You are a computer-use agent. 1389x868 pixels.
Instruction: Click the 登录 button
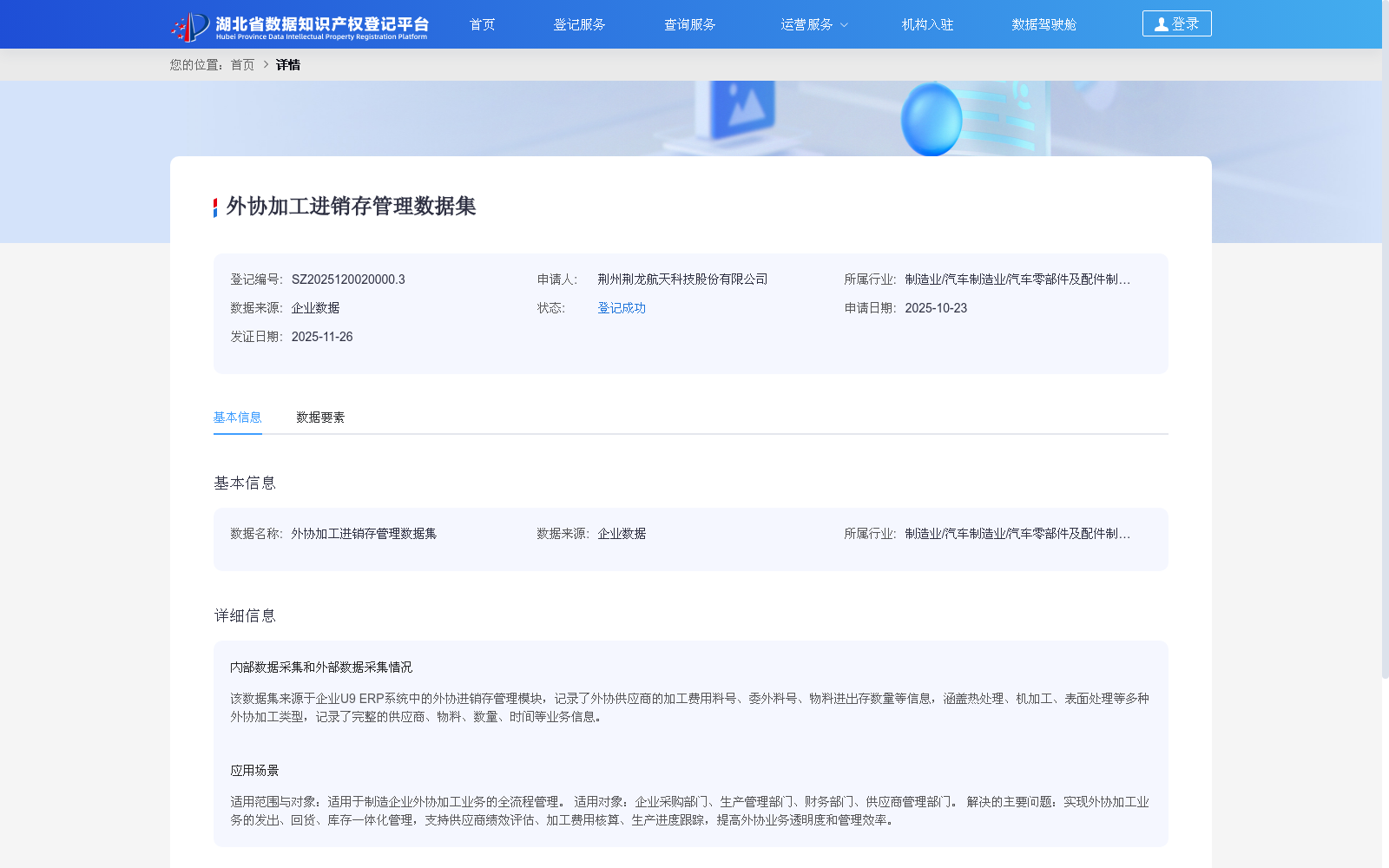1176,23
